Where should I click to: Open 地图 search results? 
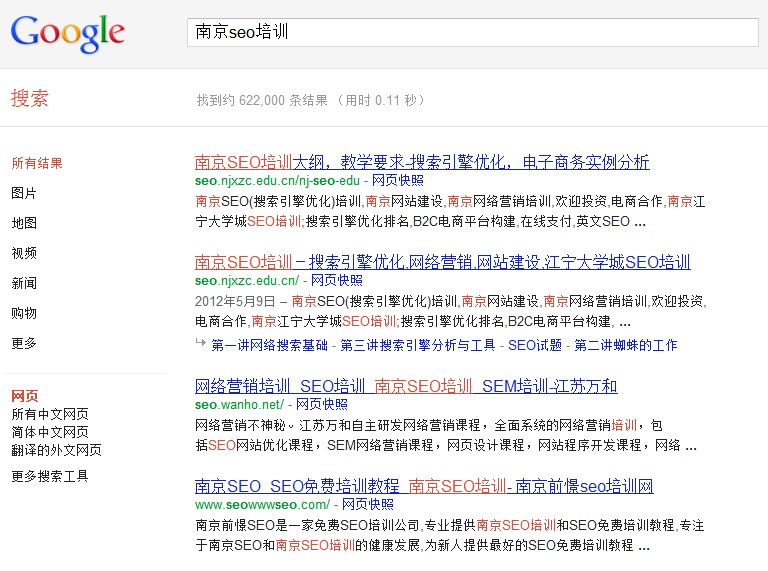[24, 223]
